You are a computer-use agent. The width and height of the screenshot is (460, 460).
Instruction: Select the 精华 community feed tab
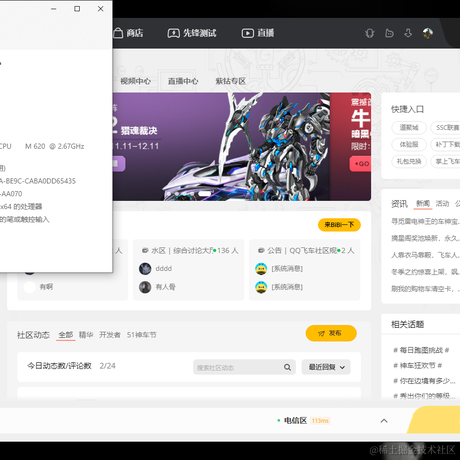click(x=86, y=335)
